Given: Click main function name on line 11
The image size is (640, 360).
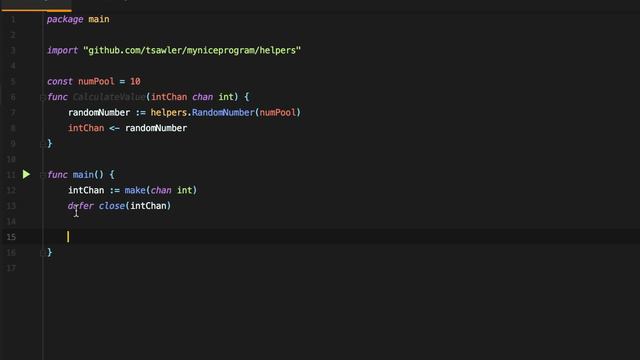Looking at the screenshot, I should (83, 175).
